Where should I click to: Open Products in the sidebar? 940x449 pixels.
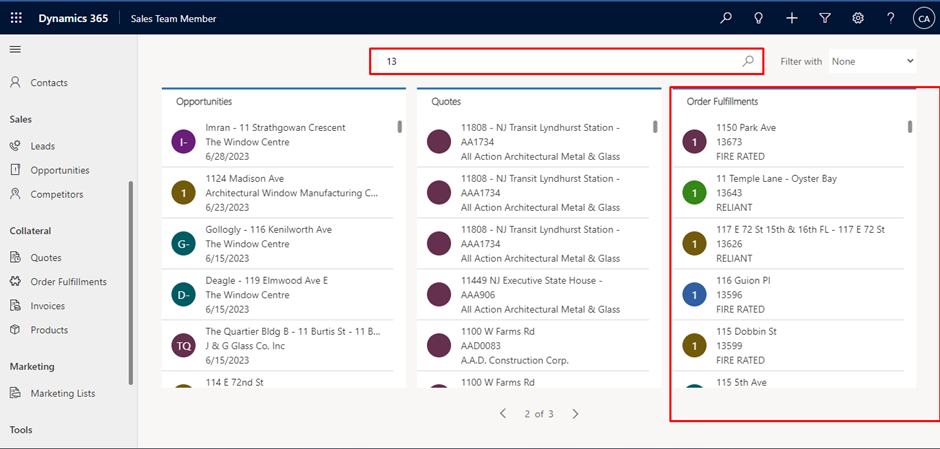pyautogui.click(x=49, y=330)
